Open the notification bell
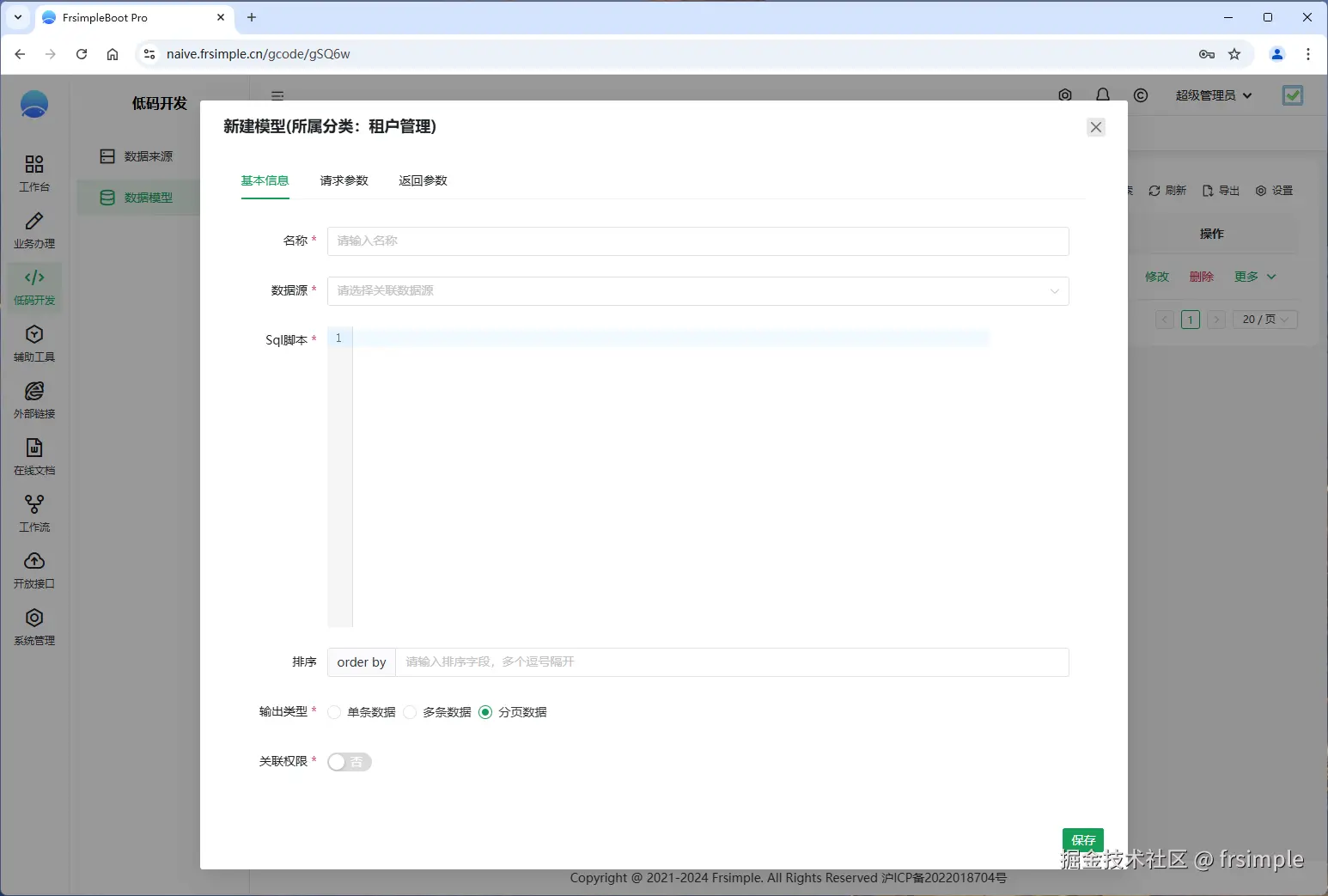1328x896 pixels. 1103,94
